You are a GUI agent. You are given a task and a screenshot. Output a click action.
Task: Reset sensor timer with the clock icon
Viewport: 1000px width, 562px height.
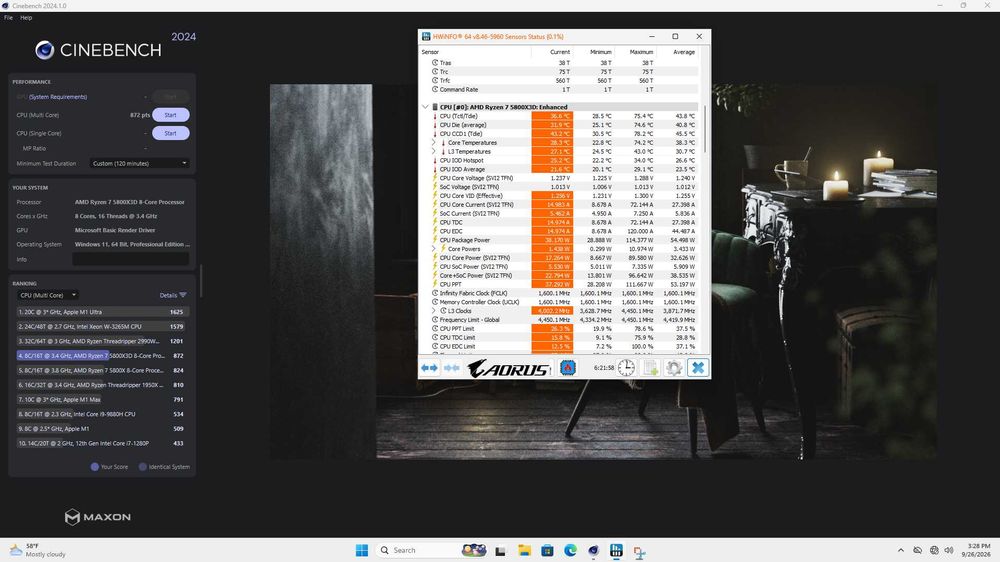click(x=626, y=368)
